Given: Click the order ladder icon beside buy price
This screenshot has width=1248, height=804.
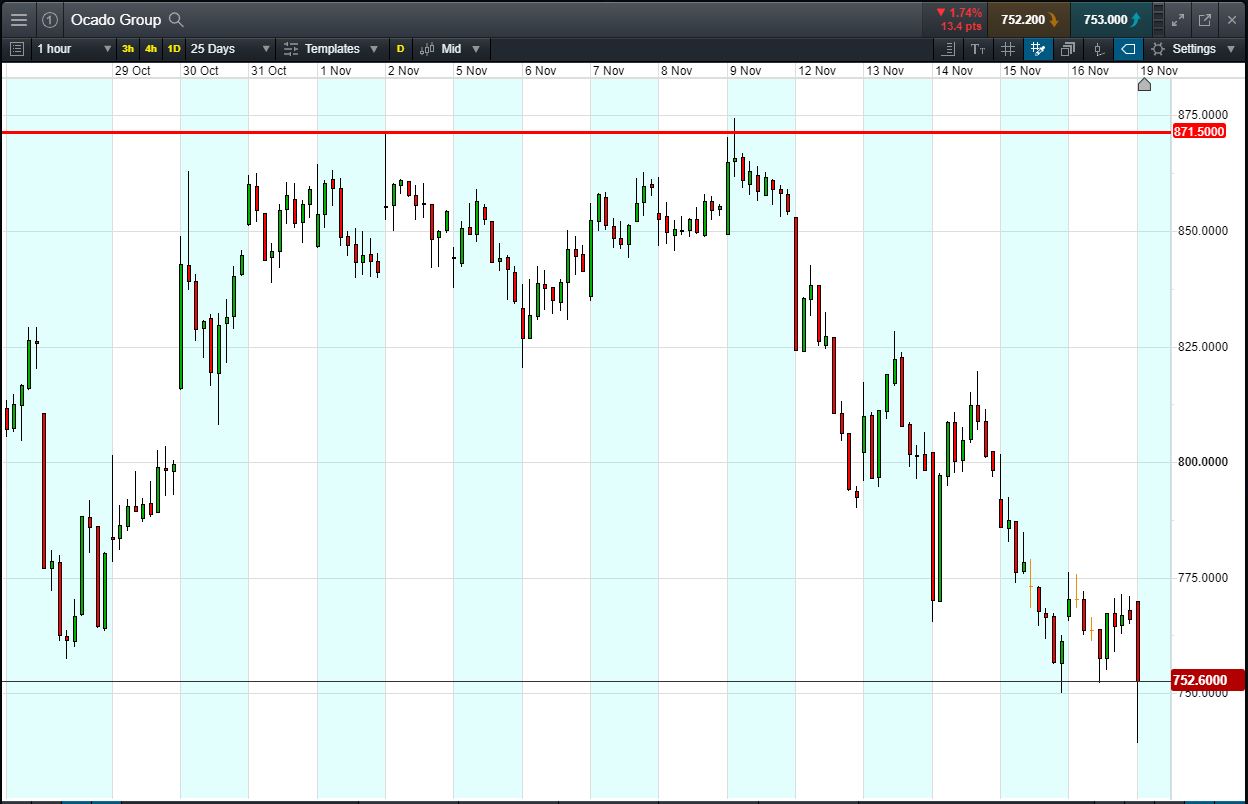Looking at the screenshot, I should 1158,19.
